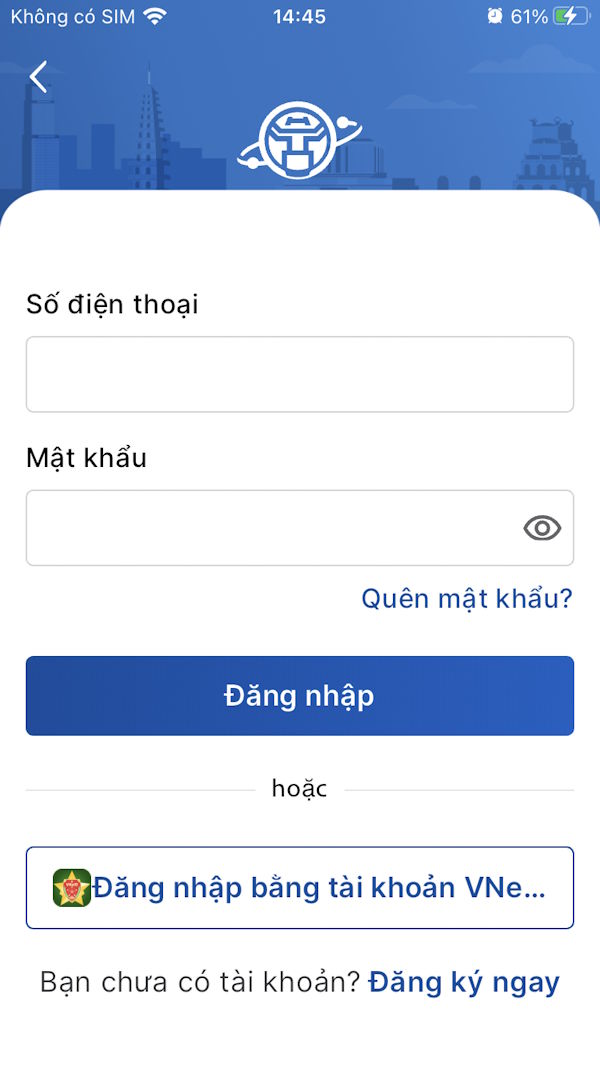The height and width of the screenshot is (1067, 600).
Task: Select Đăng ký ngay to register
Action: [x=463, y=983]
